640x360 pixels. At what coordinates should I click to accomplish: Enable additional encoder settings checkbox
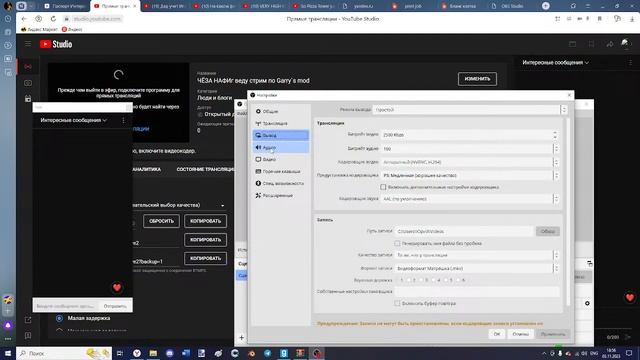click(x=383, y=187)
